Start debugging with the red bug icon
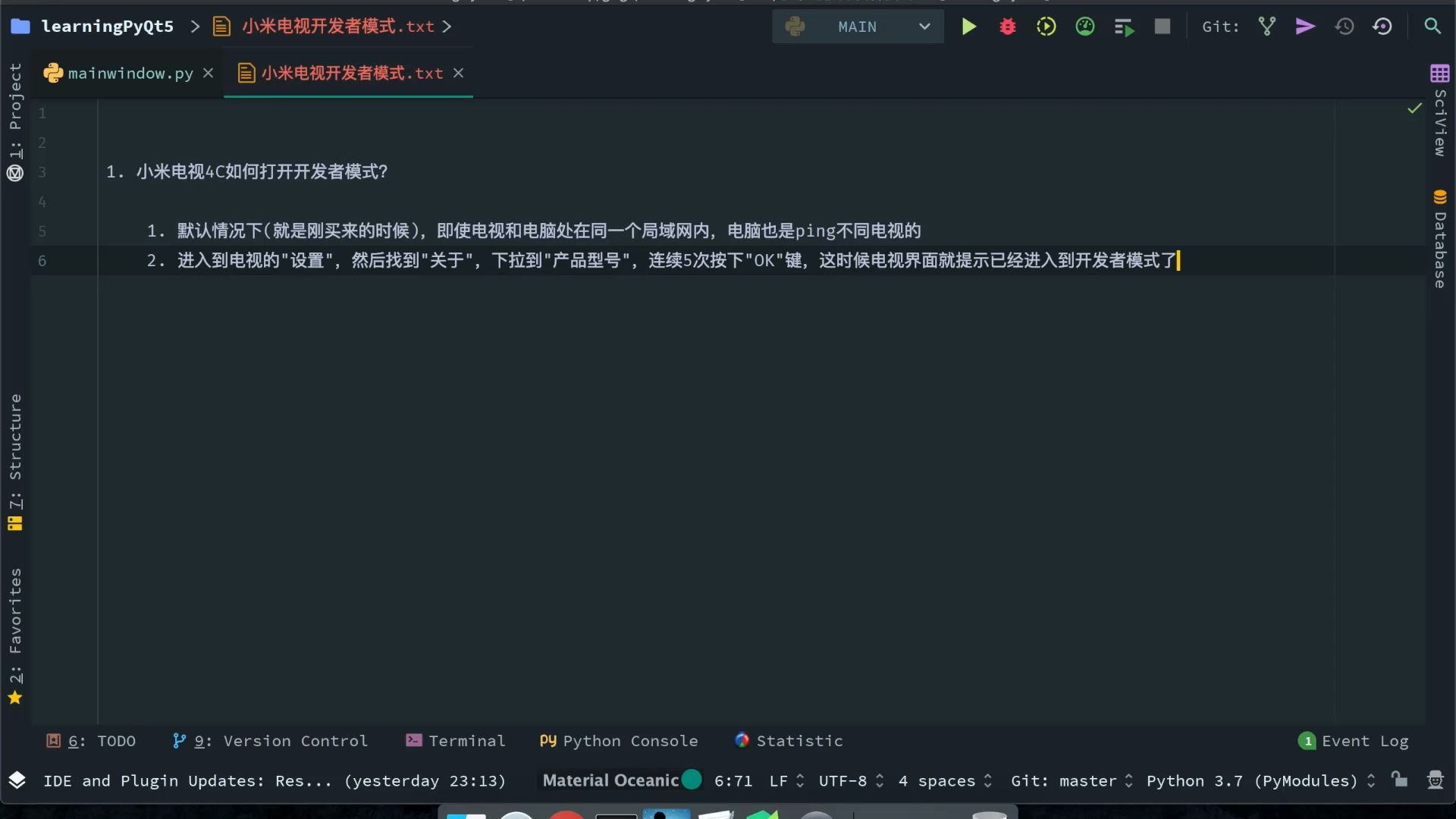The image size is (1456, 819). coord(1007,27)
